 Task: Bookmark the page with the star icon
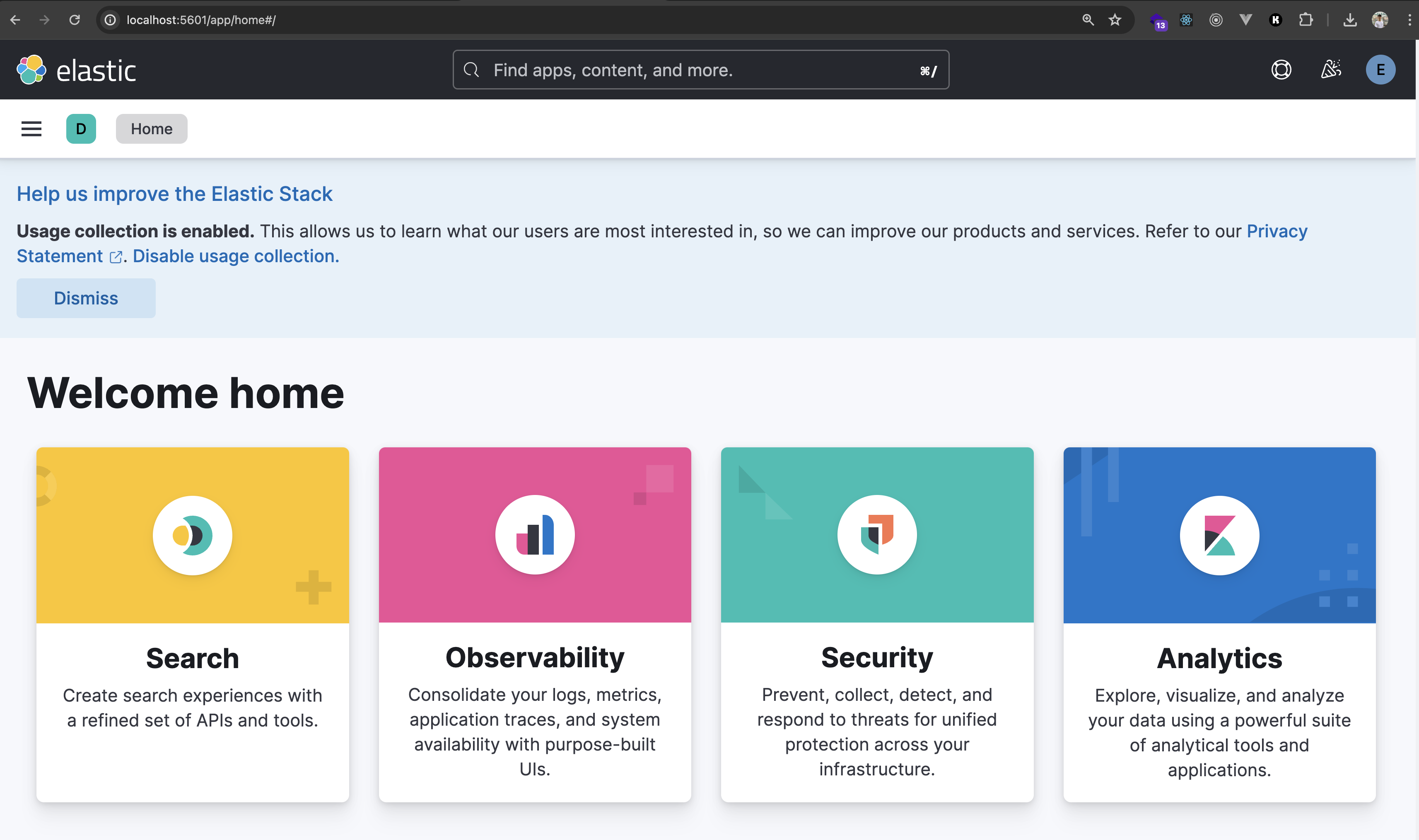[1115, 20]
